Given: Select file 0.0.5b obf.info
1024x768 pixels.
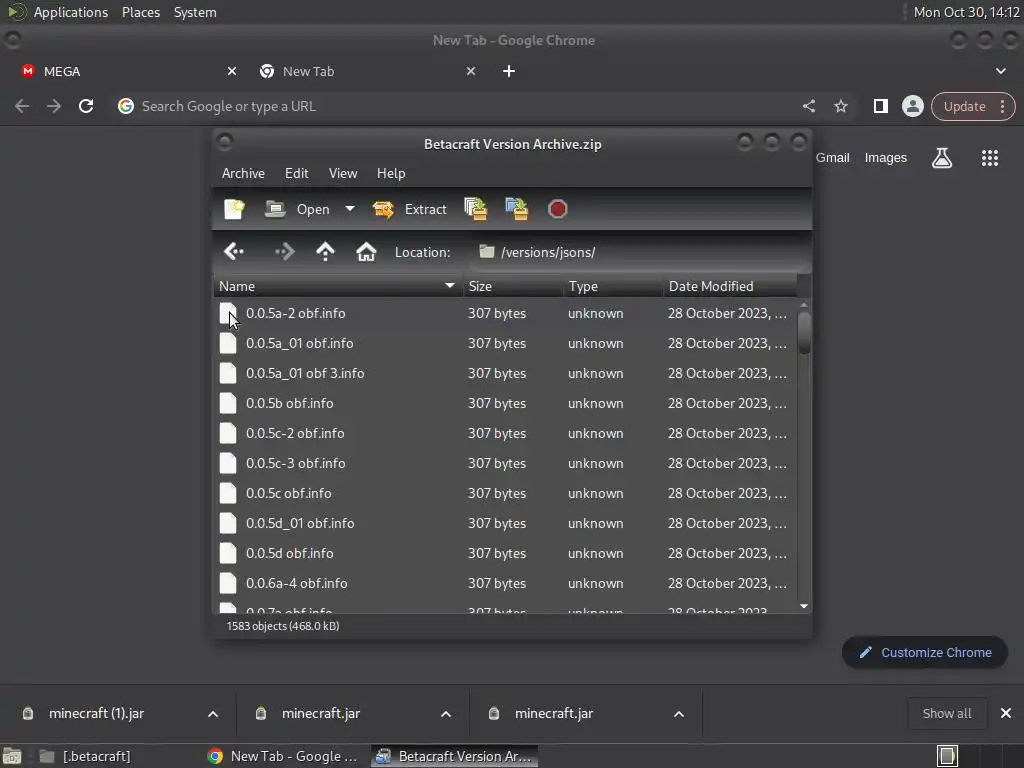Looking at the screenshot, I should (x=505, y=404).
